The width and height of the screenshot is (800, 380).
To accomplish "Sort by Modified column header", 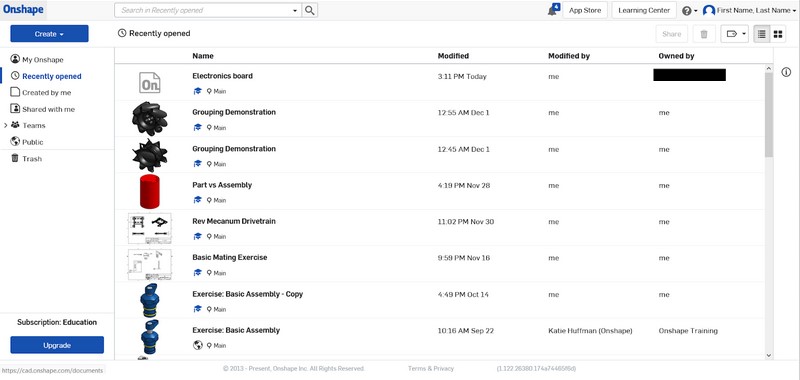I will [453, 56].
